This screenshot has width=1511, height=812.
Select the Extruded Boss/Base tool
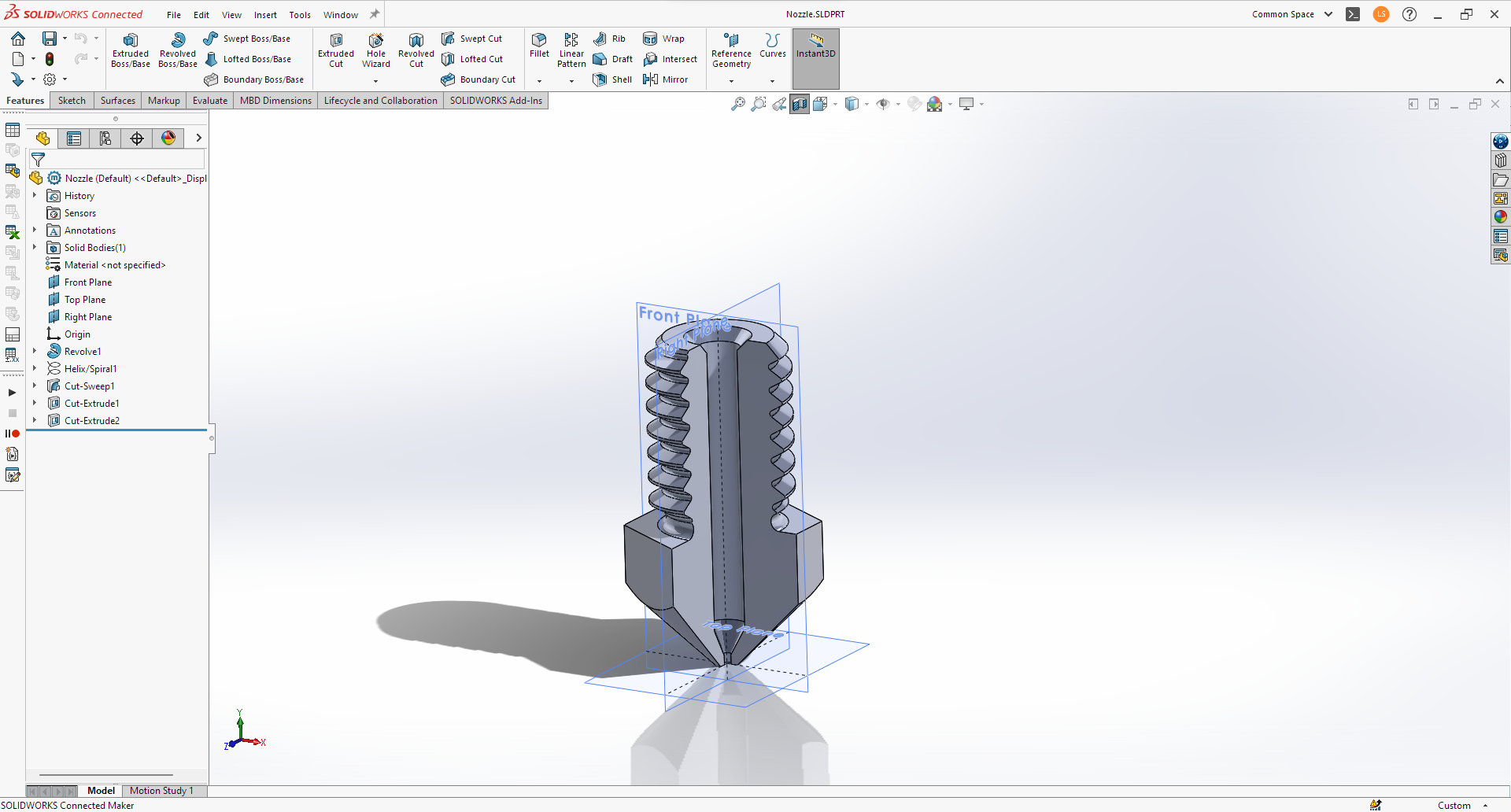(x=131, y=50)
